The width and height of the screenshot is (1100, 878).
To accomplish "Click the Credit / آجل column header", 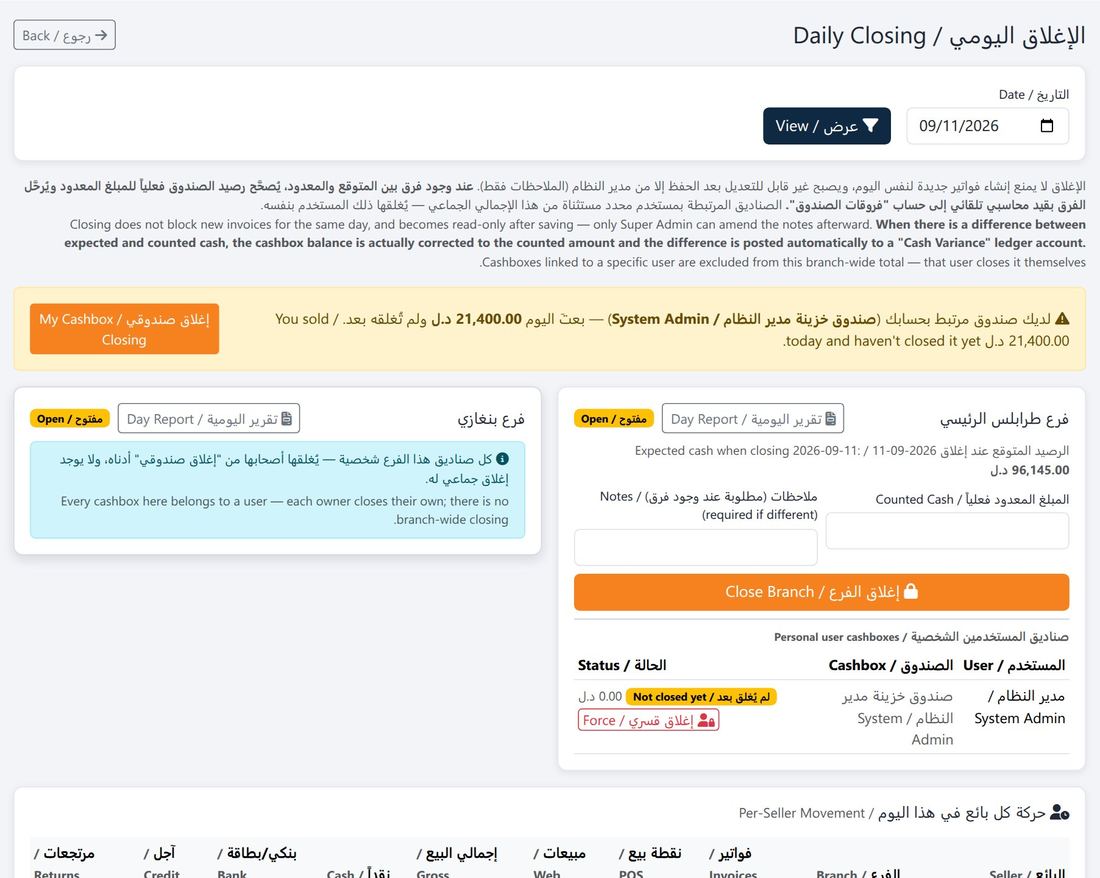I will point(161,863).
